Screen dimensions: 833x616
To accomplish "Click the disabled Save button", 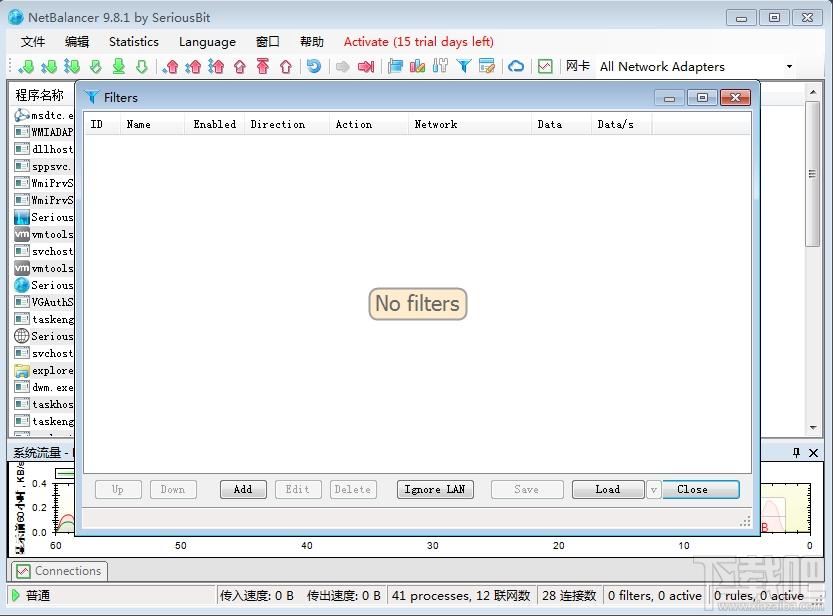I will tap(527, 490).
